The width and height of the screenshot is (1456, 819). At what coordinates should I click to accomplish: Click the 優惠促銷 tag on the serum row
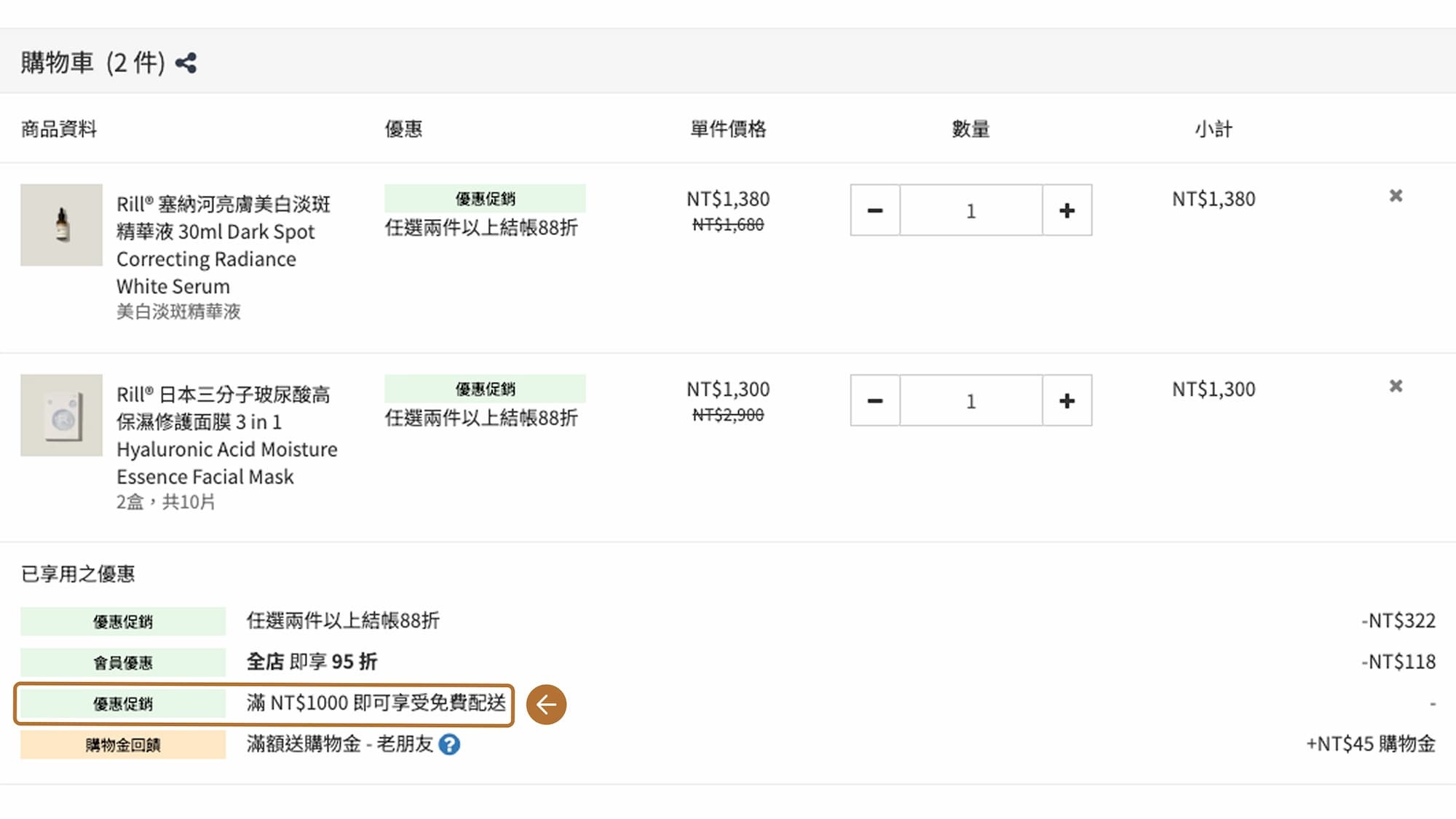(484, 198)
